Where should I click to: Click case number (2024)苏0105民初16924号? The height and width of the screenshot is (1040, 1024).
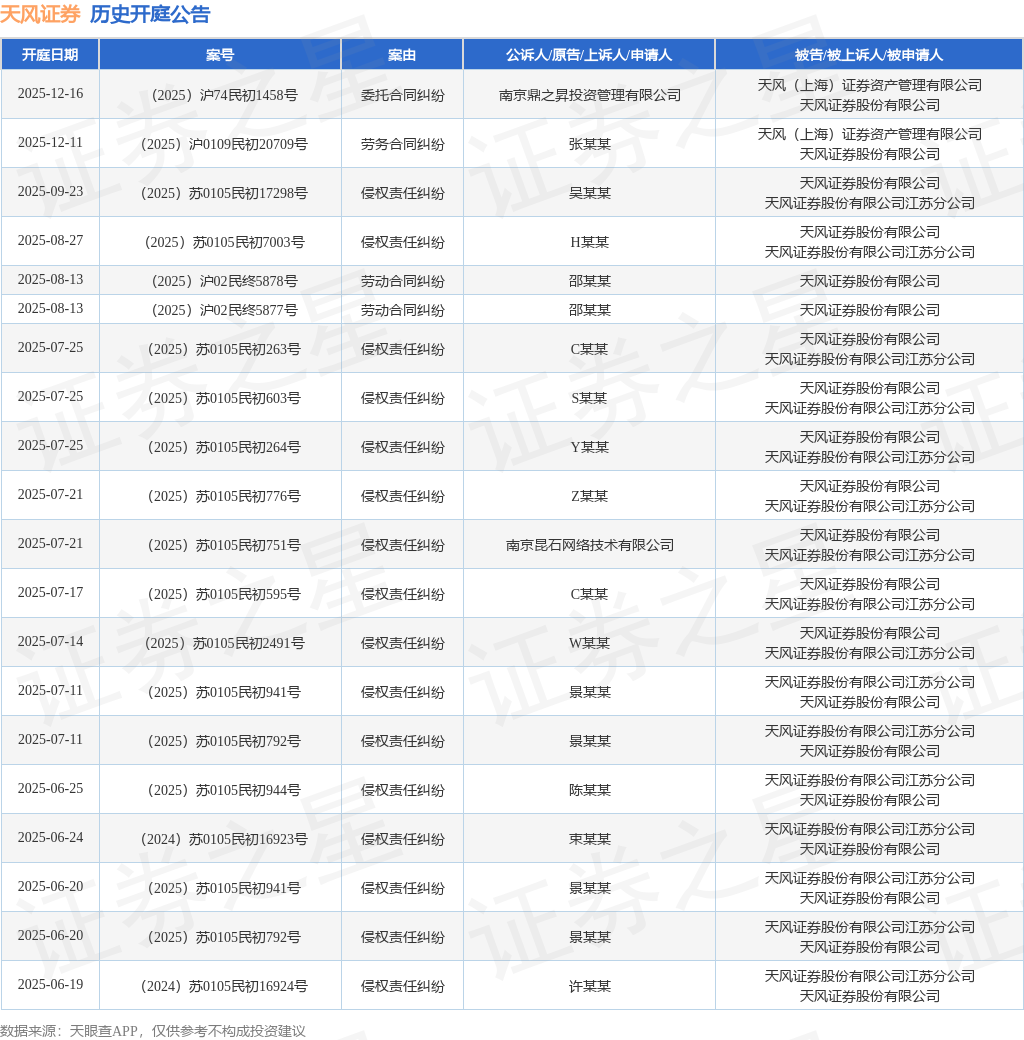224,986
